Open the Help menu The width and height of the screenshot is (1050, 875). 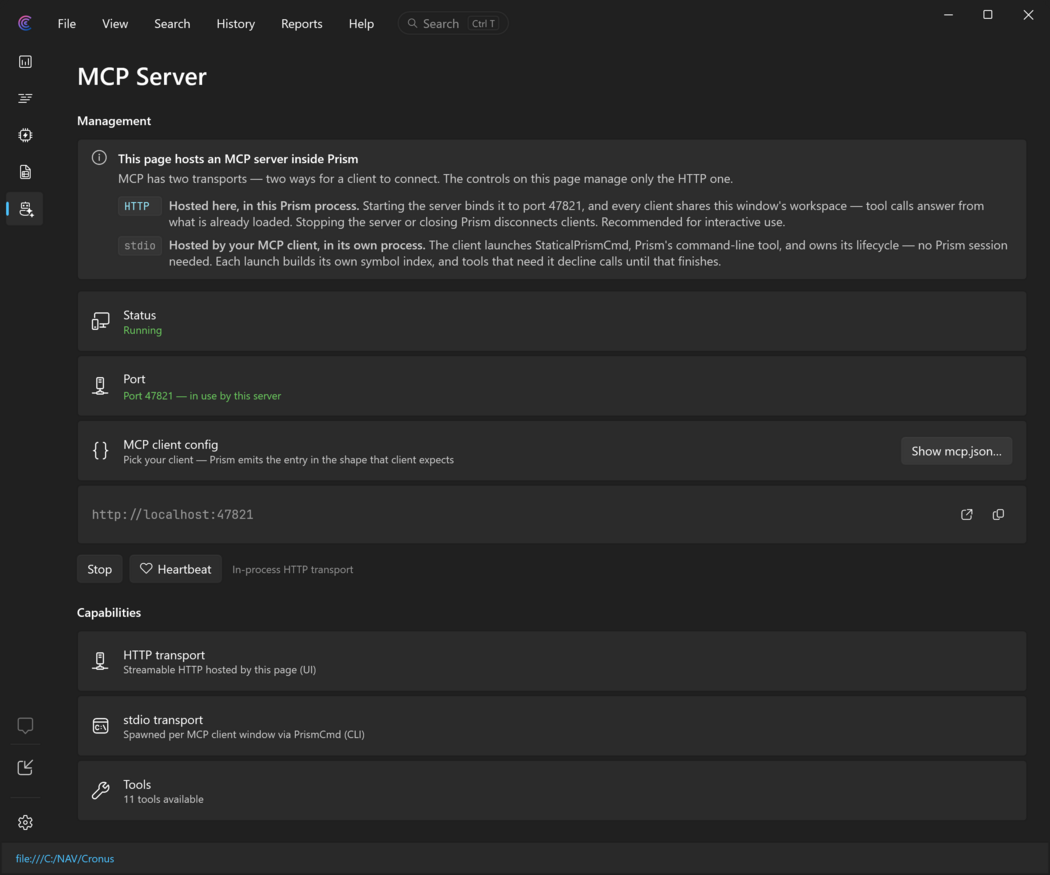click(x=361, y=23)
